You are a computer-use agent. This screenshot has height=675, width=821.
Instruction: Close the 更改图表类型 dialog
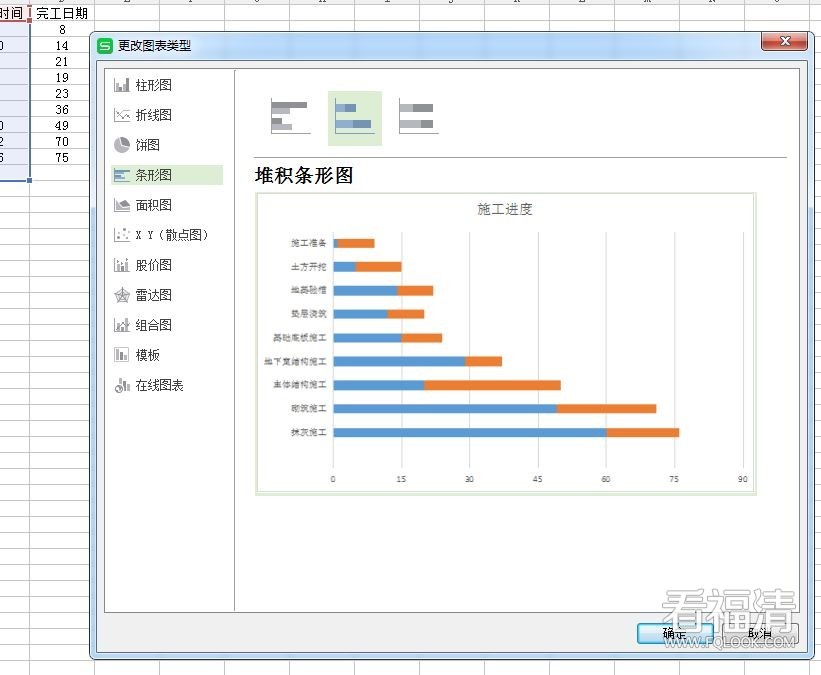tap(784, 41)
